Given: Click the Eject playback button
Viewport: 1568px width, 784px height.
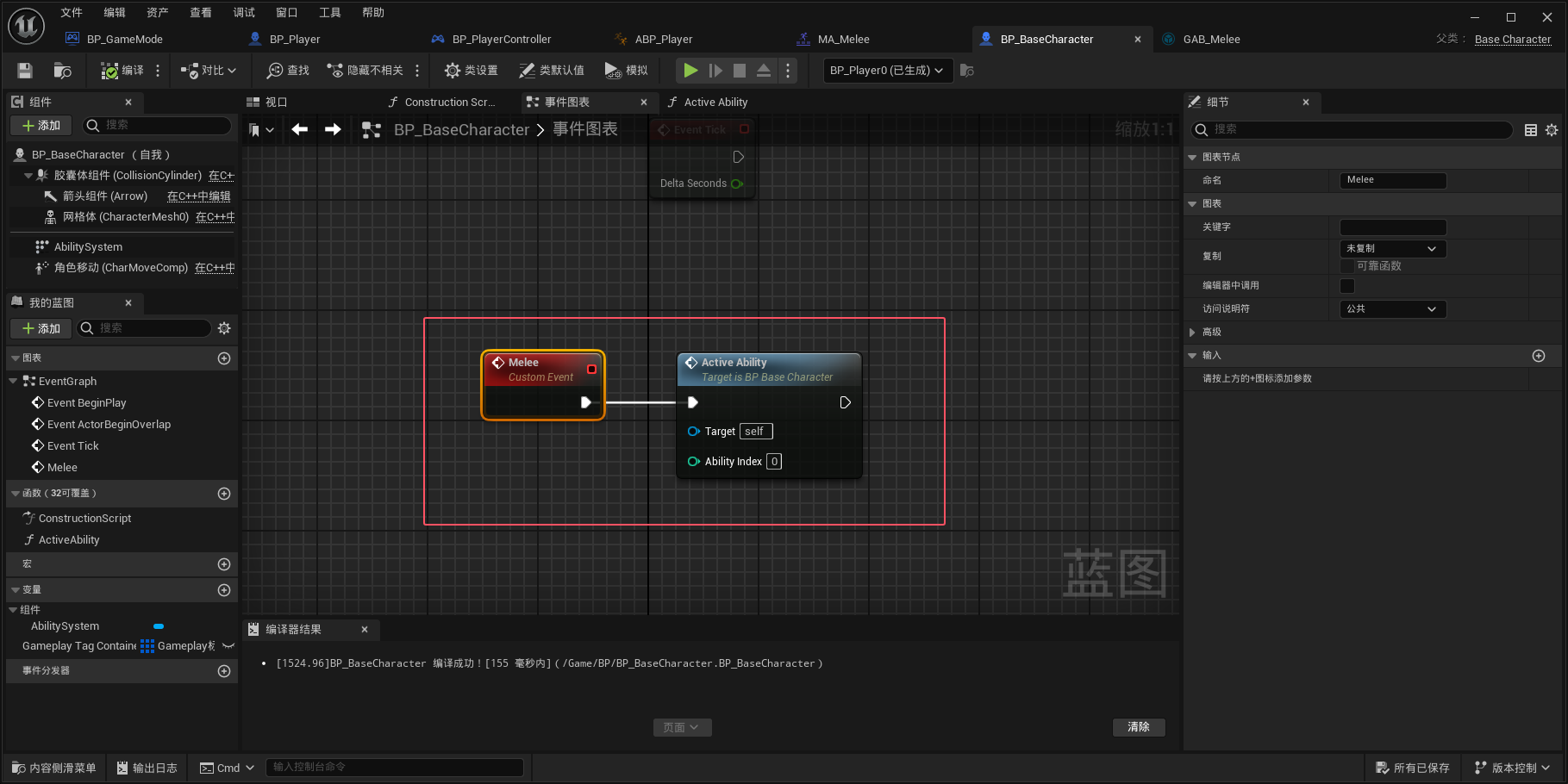Looking at the screenshot, I should 764,71.
